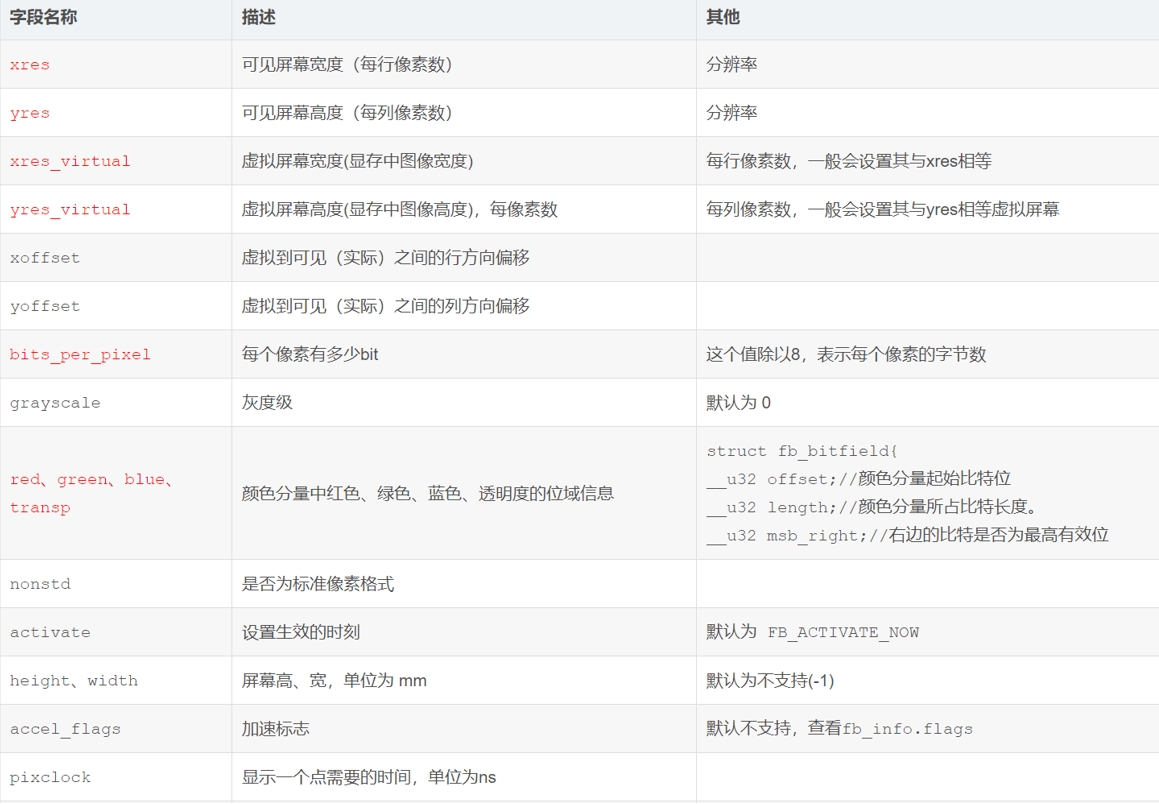The height and width of the screenshot is (804, 1159).
Task: Click 分辨率 in the xres row
Action: (x=731, y=64)
